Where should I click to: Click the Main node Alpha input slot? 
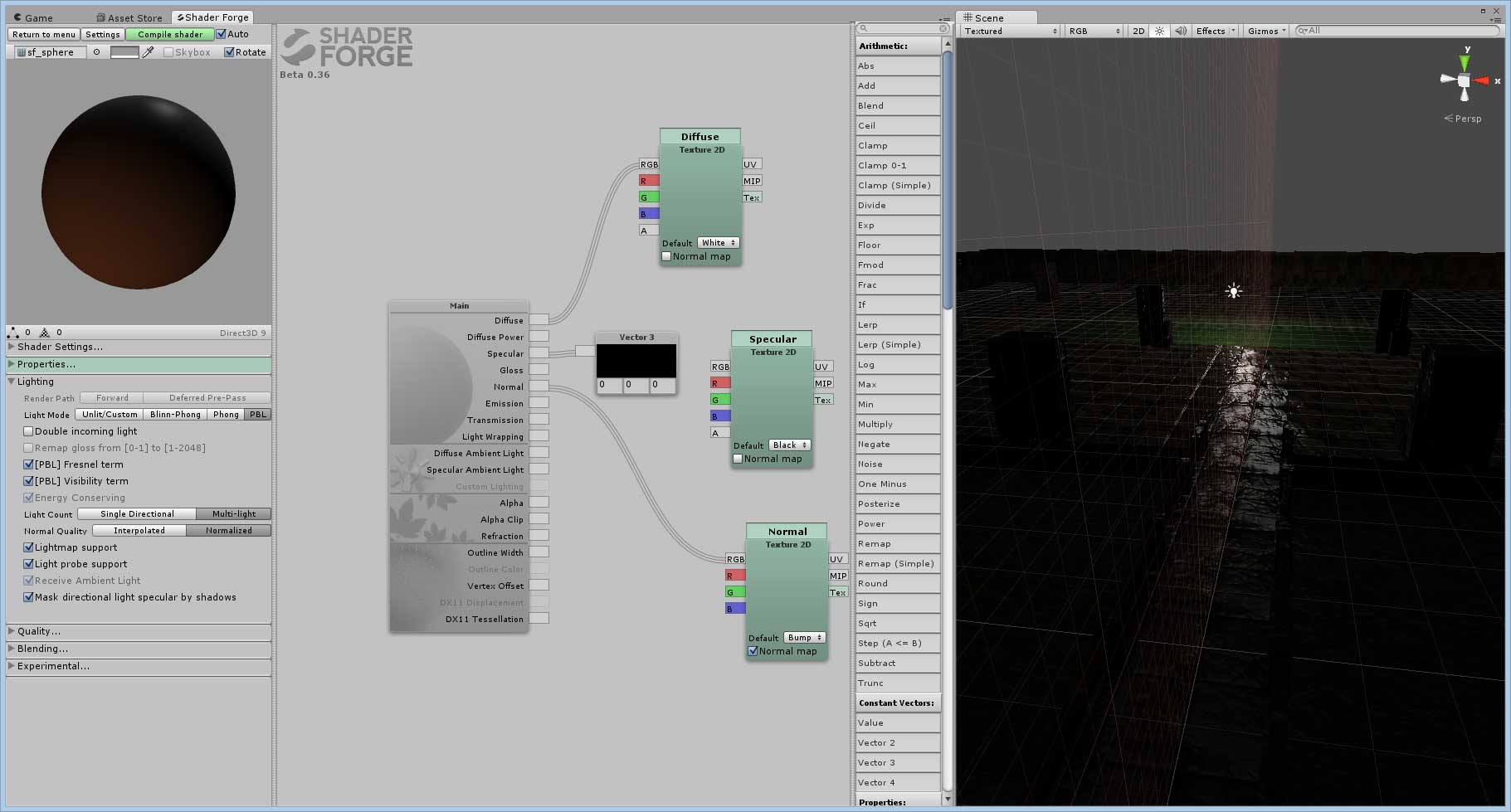[539, 503]
